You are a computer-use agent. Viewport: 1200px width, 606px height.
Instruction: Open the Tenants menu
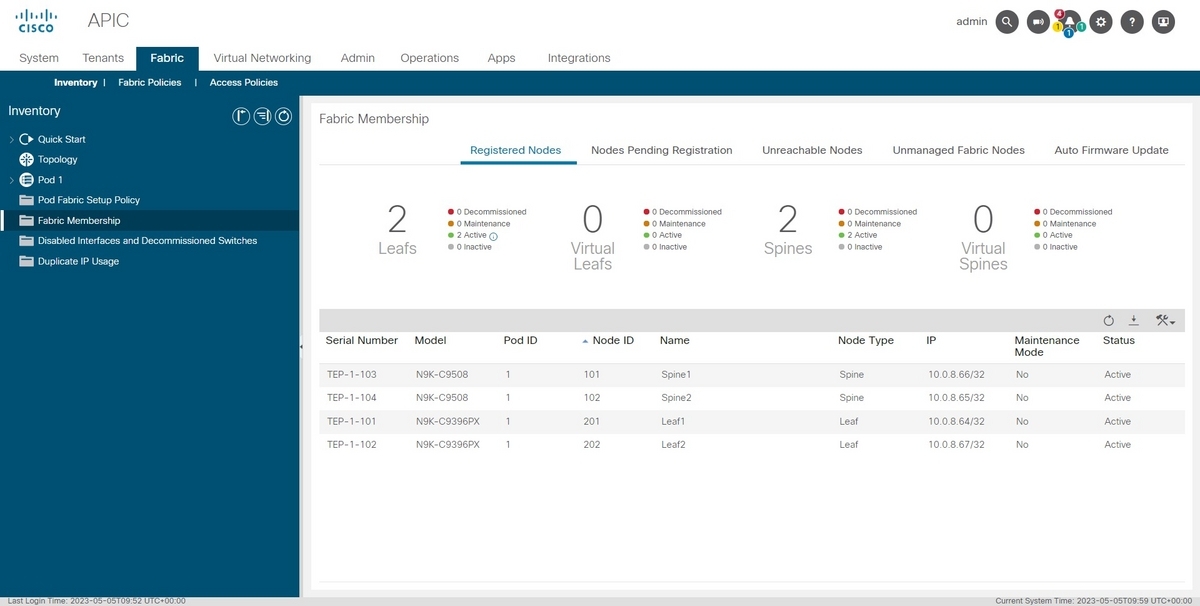[102, 58]
